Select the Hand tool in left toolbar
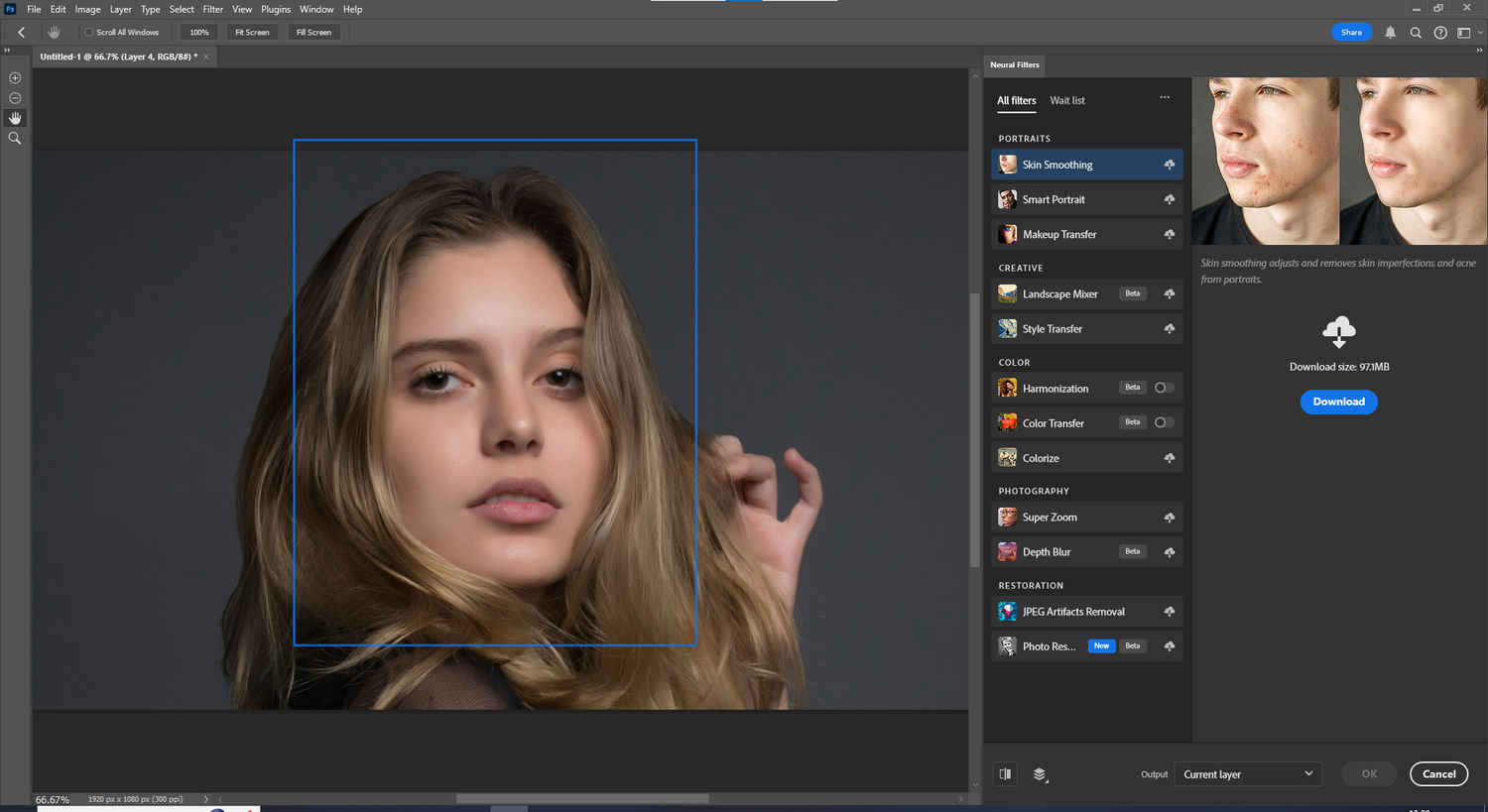This screenshot has height=812, width=1488. (x=15, y=118)
